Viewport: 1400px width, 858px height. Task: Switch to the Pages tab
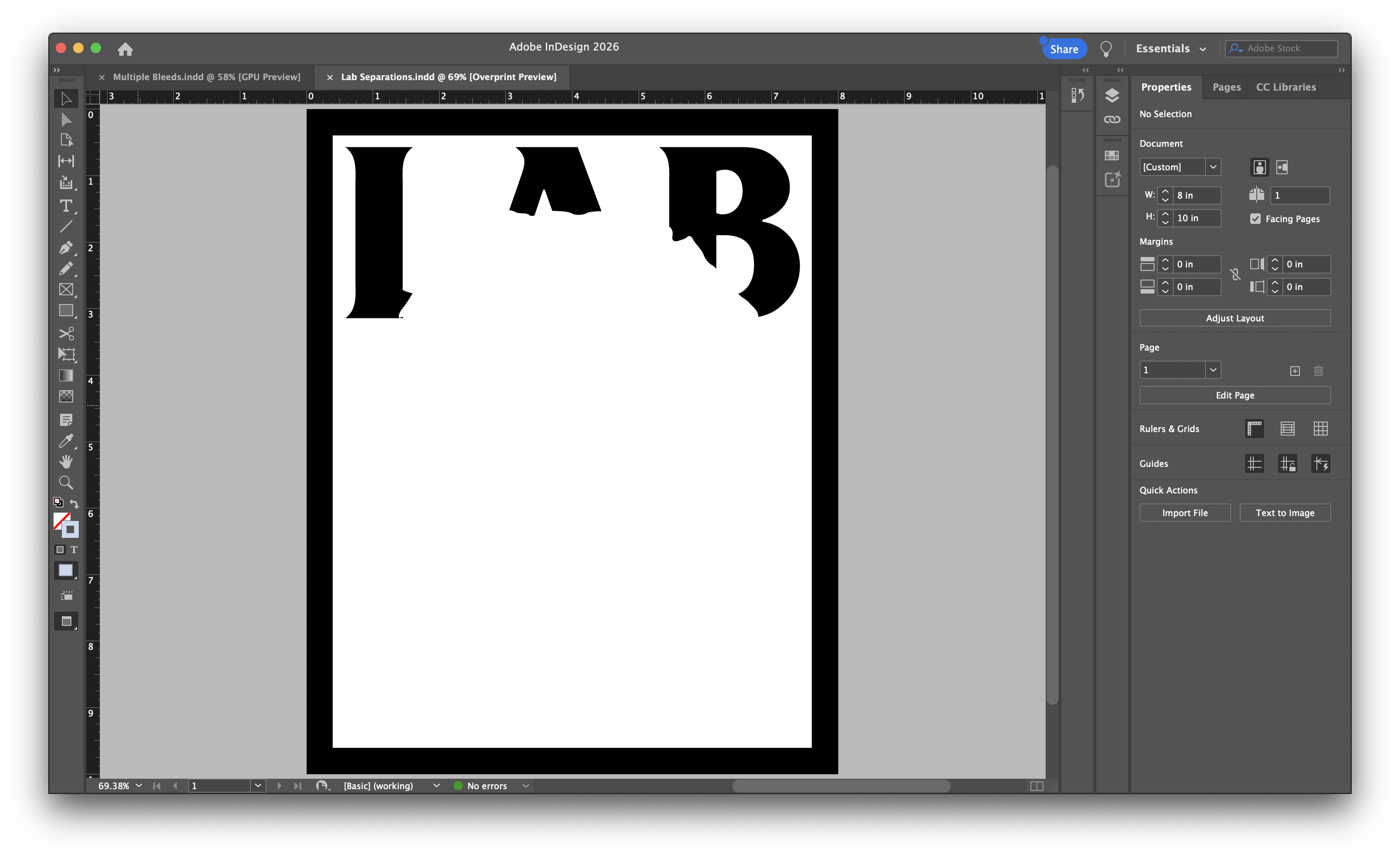[1226, 87]
